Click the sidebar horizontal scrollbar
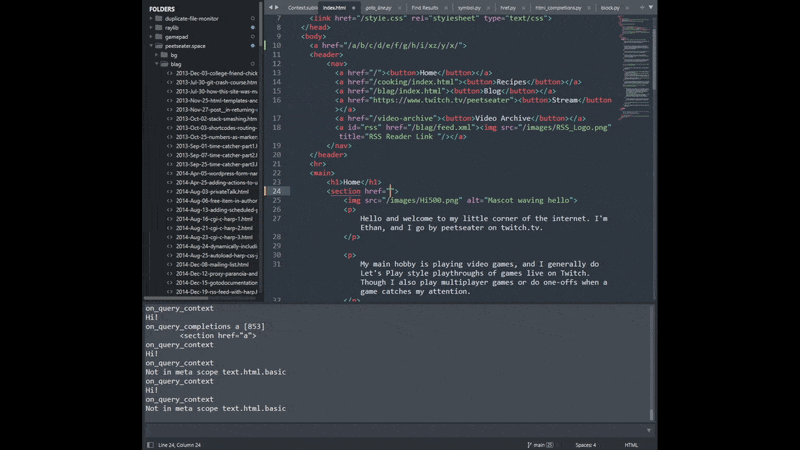This screenshot has width=800, height=450. click(x=176, y=298)
